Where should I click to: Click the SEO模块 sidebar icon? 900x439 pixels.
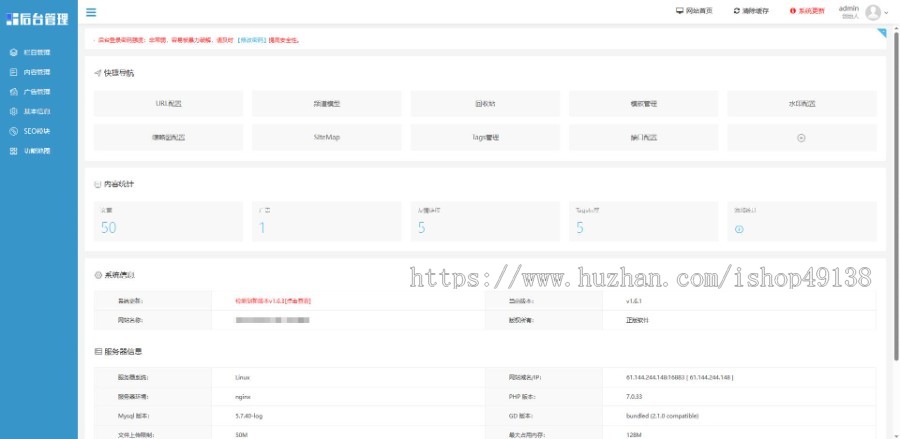[14, 131]
